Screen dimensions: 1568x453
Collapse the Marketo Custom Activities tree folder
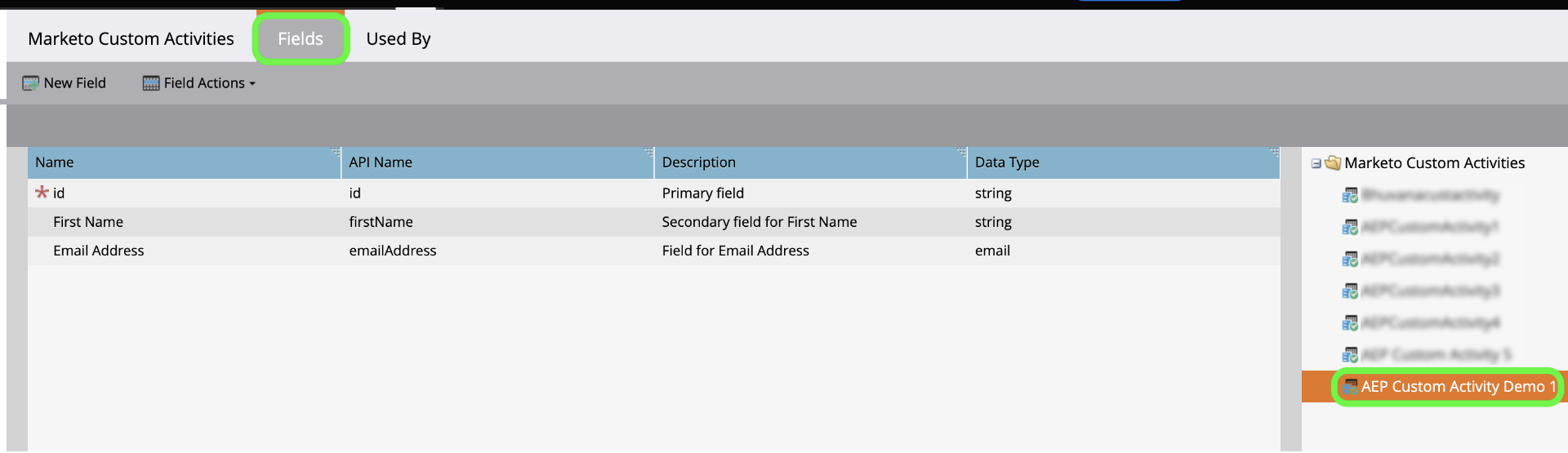coord(1316,163)
